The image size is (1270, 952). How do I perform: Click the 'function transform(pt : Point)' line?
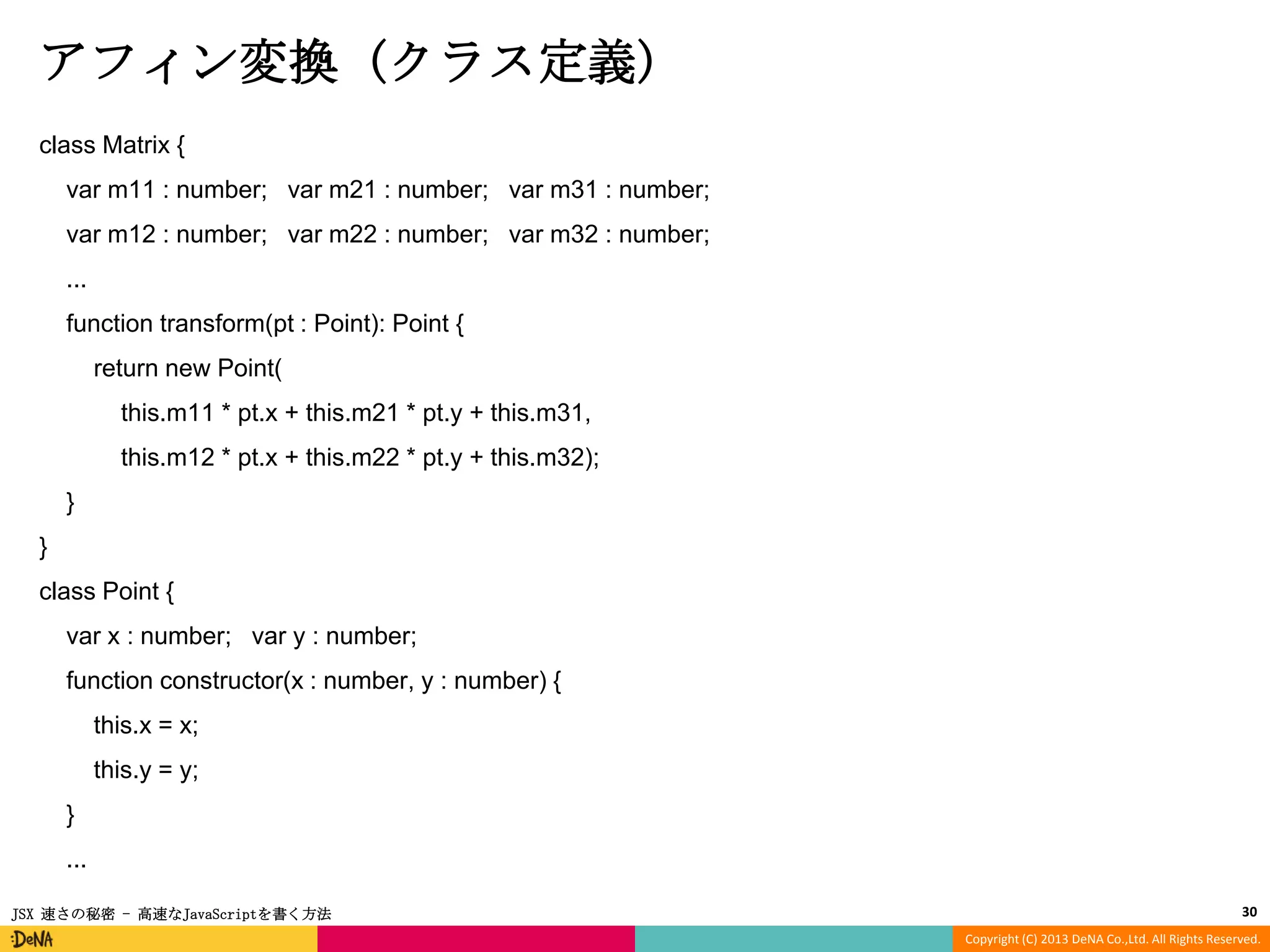point(265,324)
